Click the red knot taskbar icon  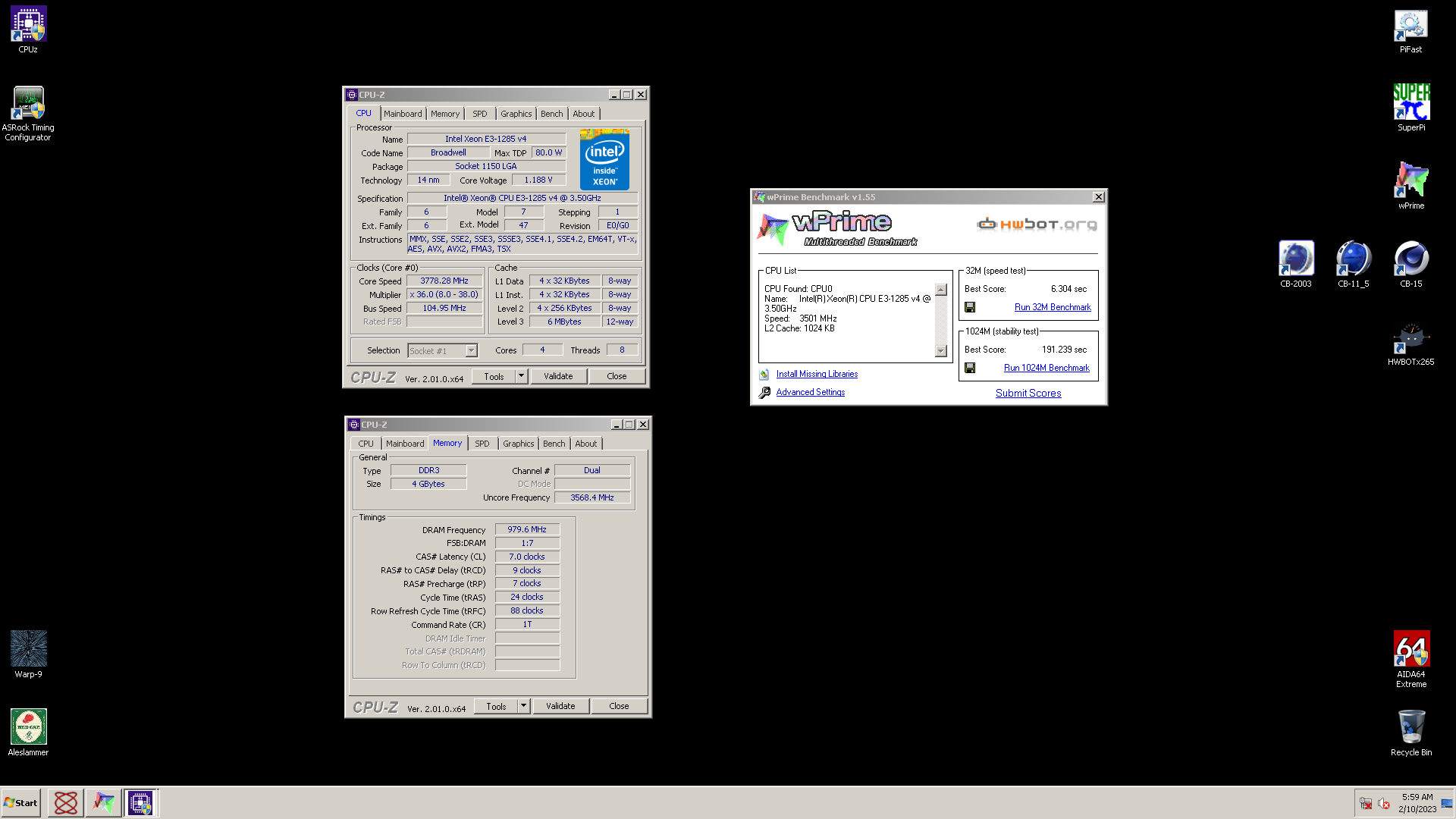pos(66,802)
